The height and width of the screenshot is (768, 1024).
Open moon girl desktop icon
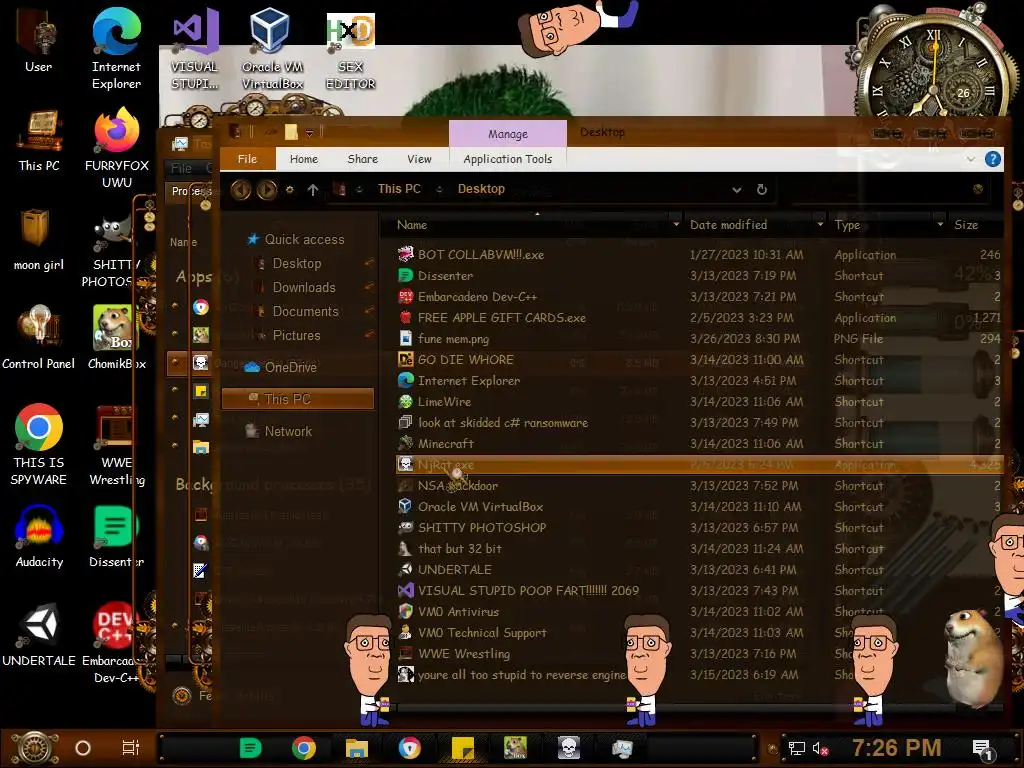click(x=39, y=240)
